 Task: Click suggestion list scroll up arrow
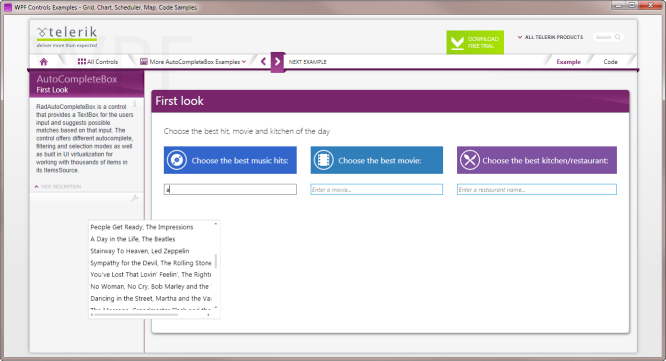coord(216,223)
